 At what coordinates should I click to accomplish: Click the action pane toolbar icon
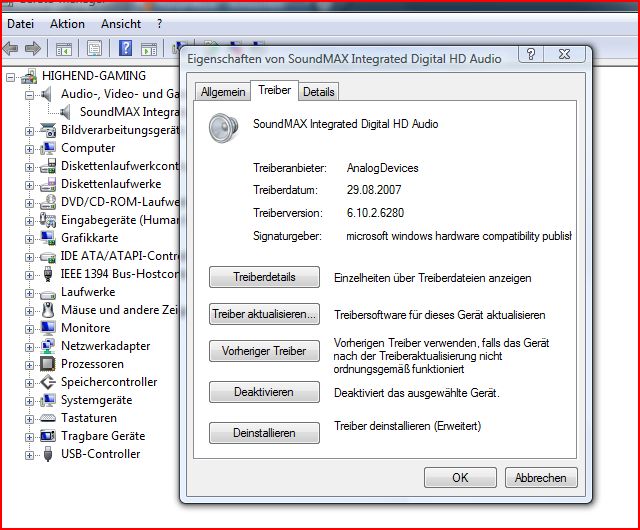tap(149, 49)
